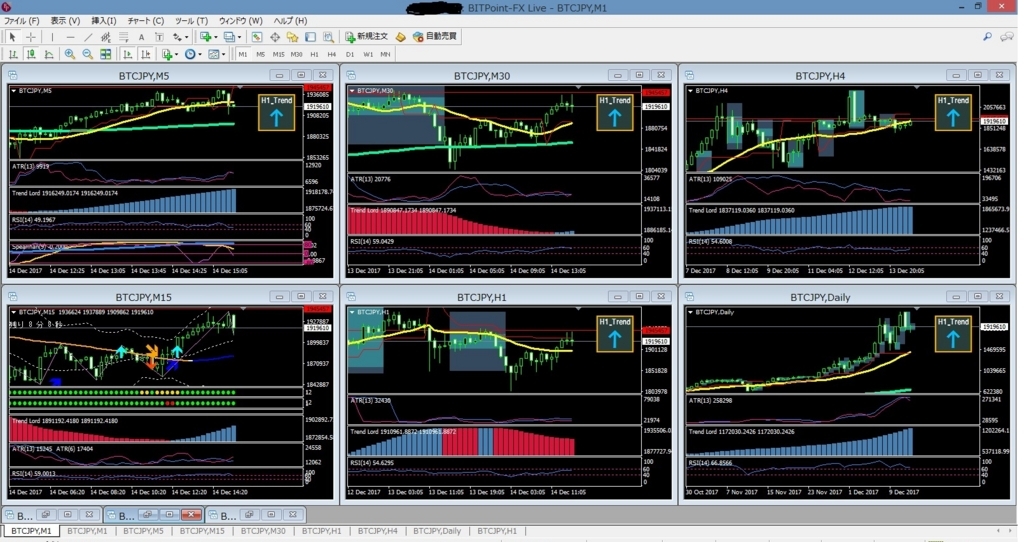Switch to the BTCJPY,M30 bottom tab
This screenshot has width=1024, height=542.
(263, 531)
